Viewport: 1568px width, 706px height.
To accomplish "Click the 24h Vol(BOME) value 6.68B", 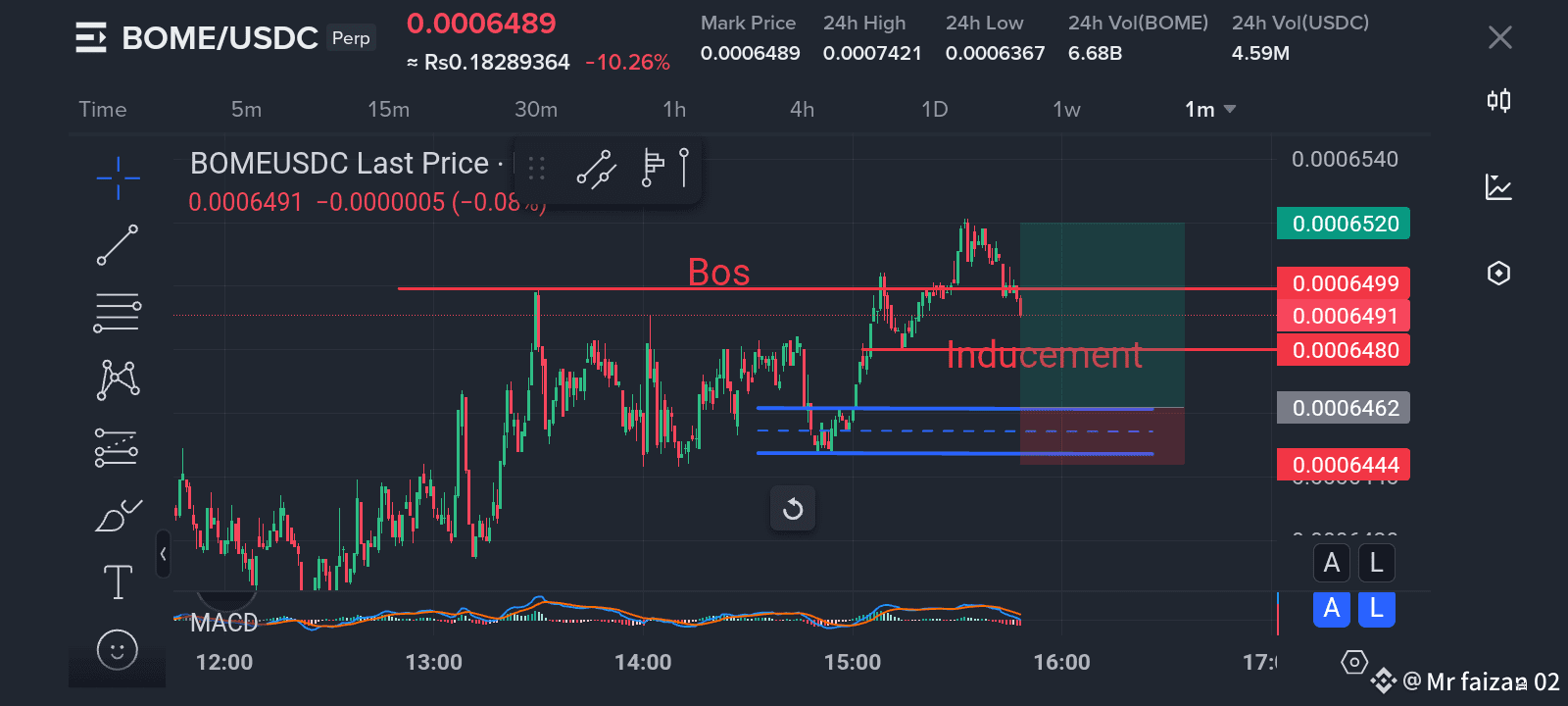I will 1095,53.
